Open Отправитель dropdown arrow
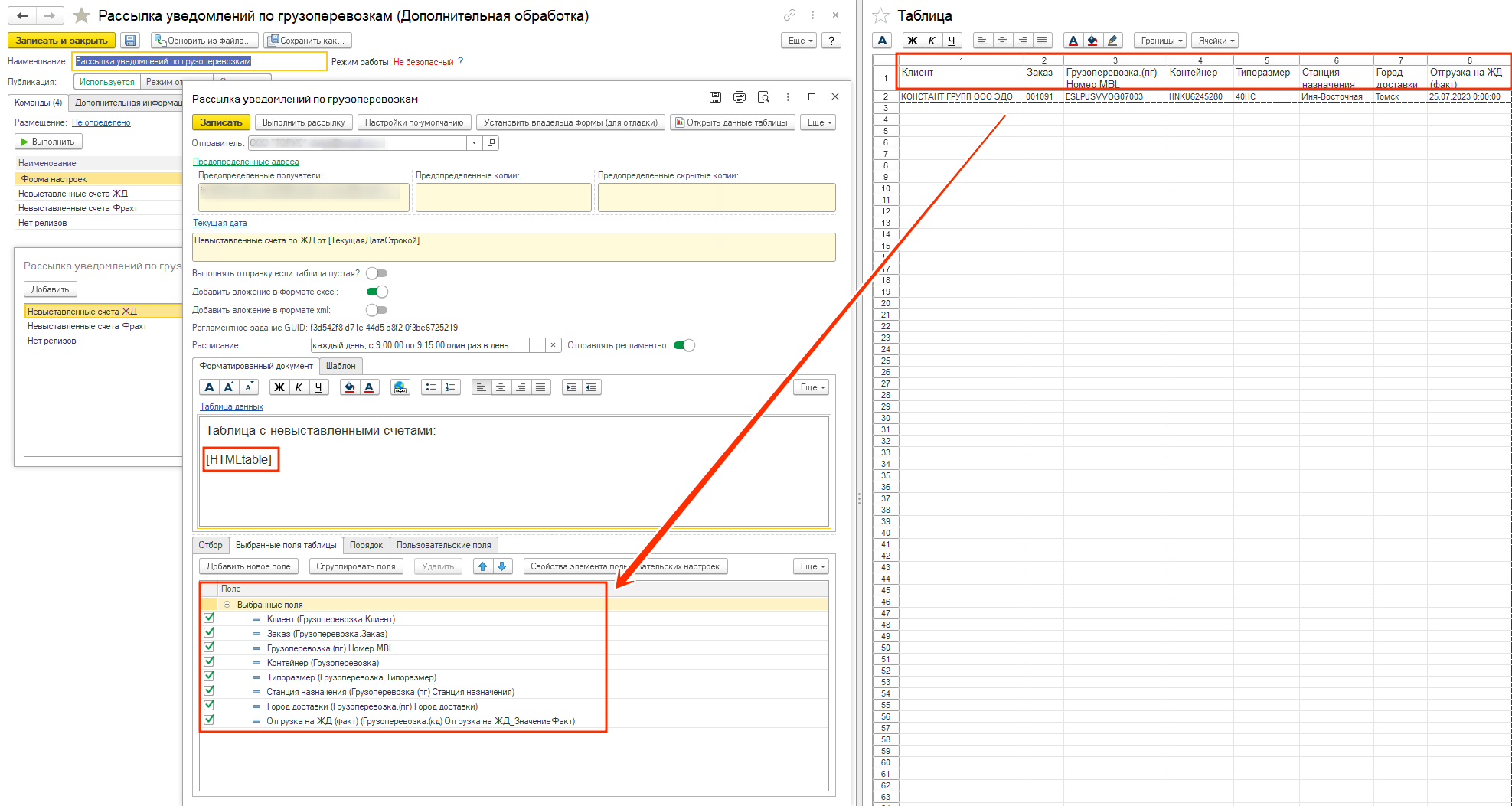This screenshot has width=1512, height=806. point(474,143)
